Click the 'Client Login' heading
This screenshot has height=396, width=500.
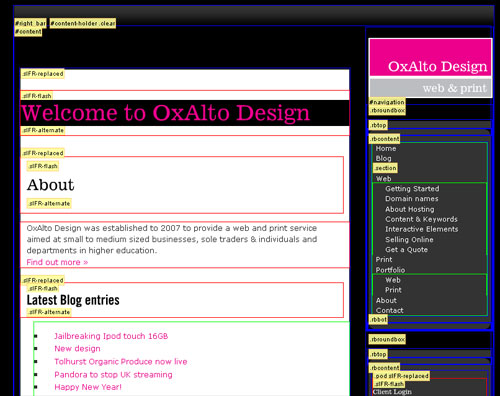click(392, 392)
